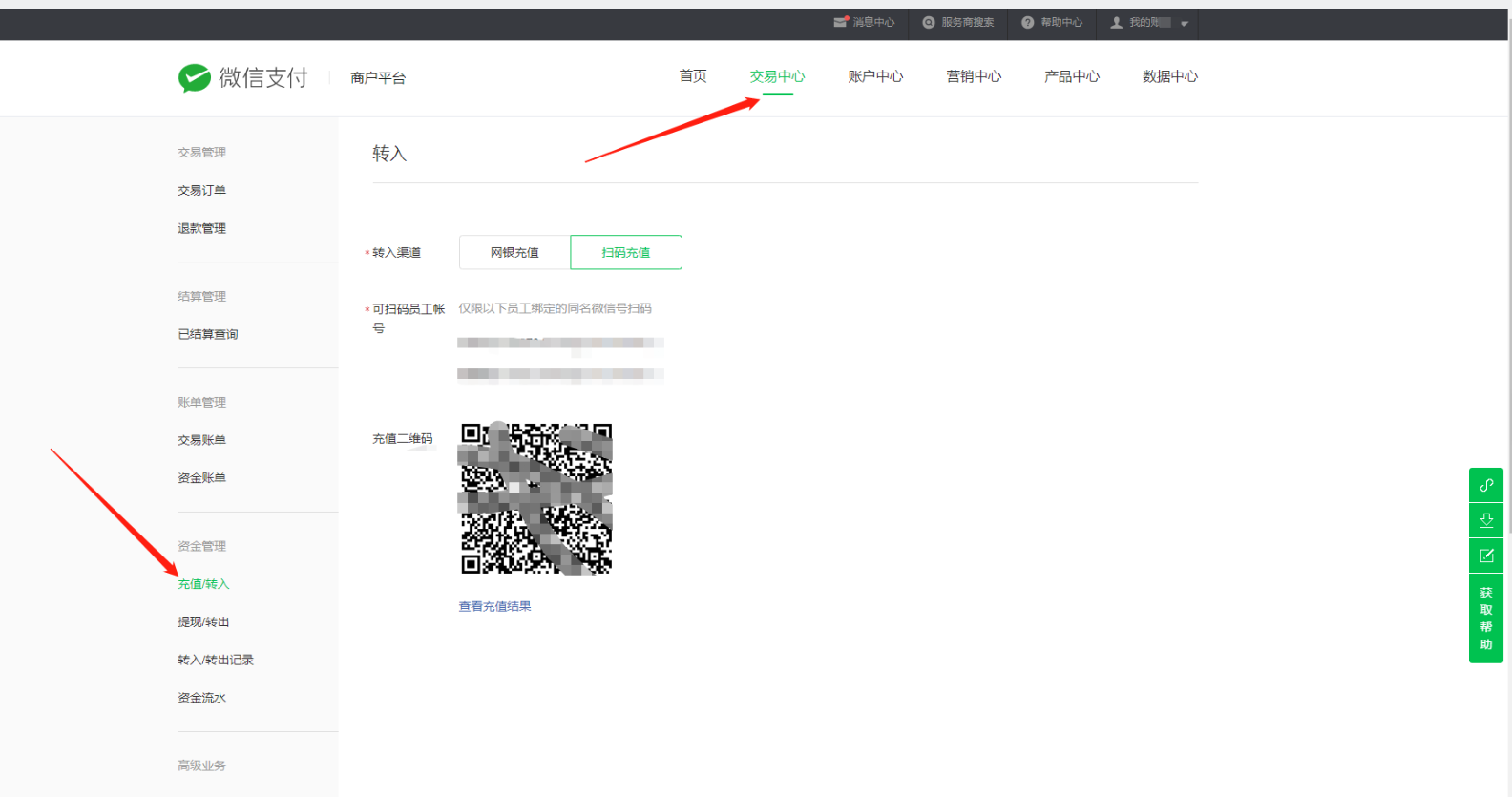Click the WeChat Pay green logo icon

coord(195,77)
